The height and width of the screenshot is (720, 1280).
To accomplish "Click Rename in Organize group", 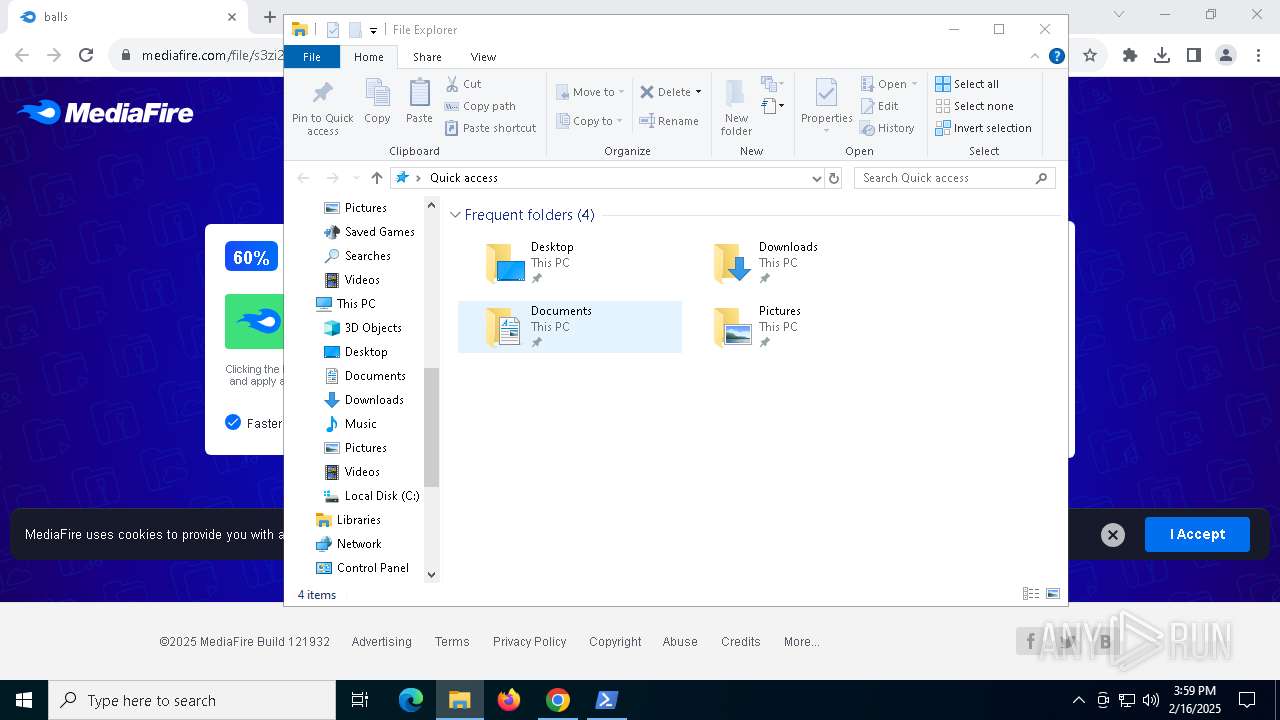I will [x=669, y=121].
